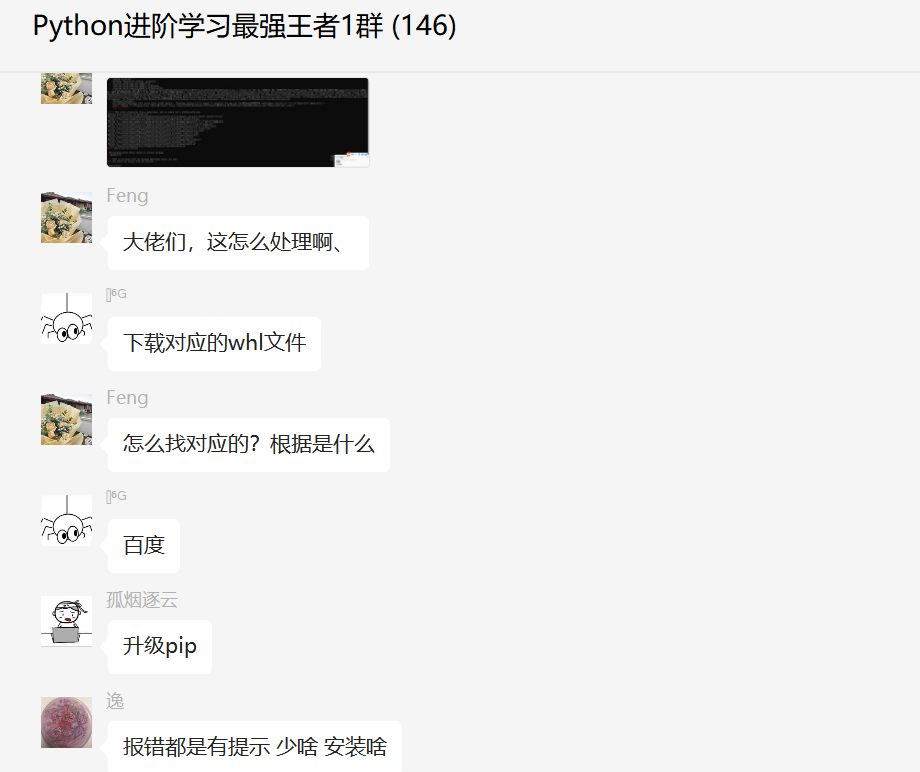The width and height of the screenshot is (920, 772).
Task: Click Feng's flower avatar beside the screenshot
Action: pyautogui.click(x=66, y=88)
